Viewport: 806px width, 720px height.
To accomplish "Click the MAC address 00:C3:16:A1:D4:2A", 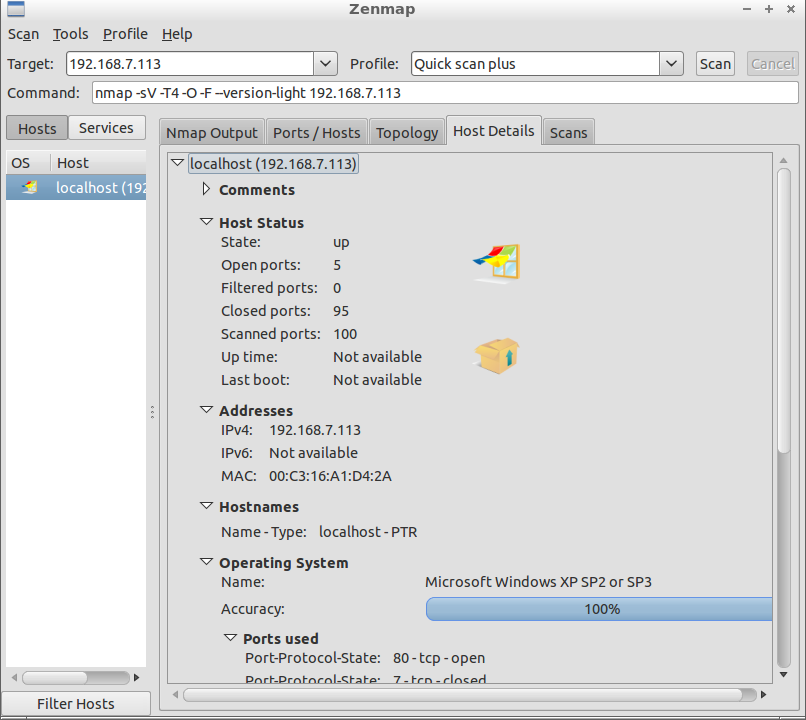I will pos(331,476).
